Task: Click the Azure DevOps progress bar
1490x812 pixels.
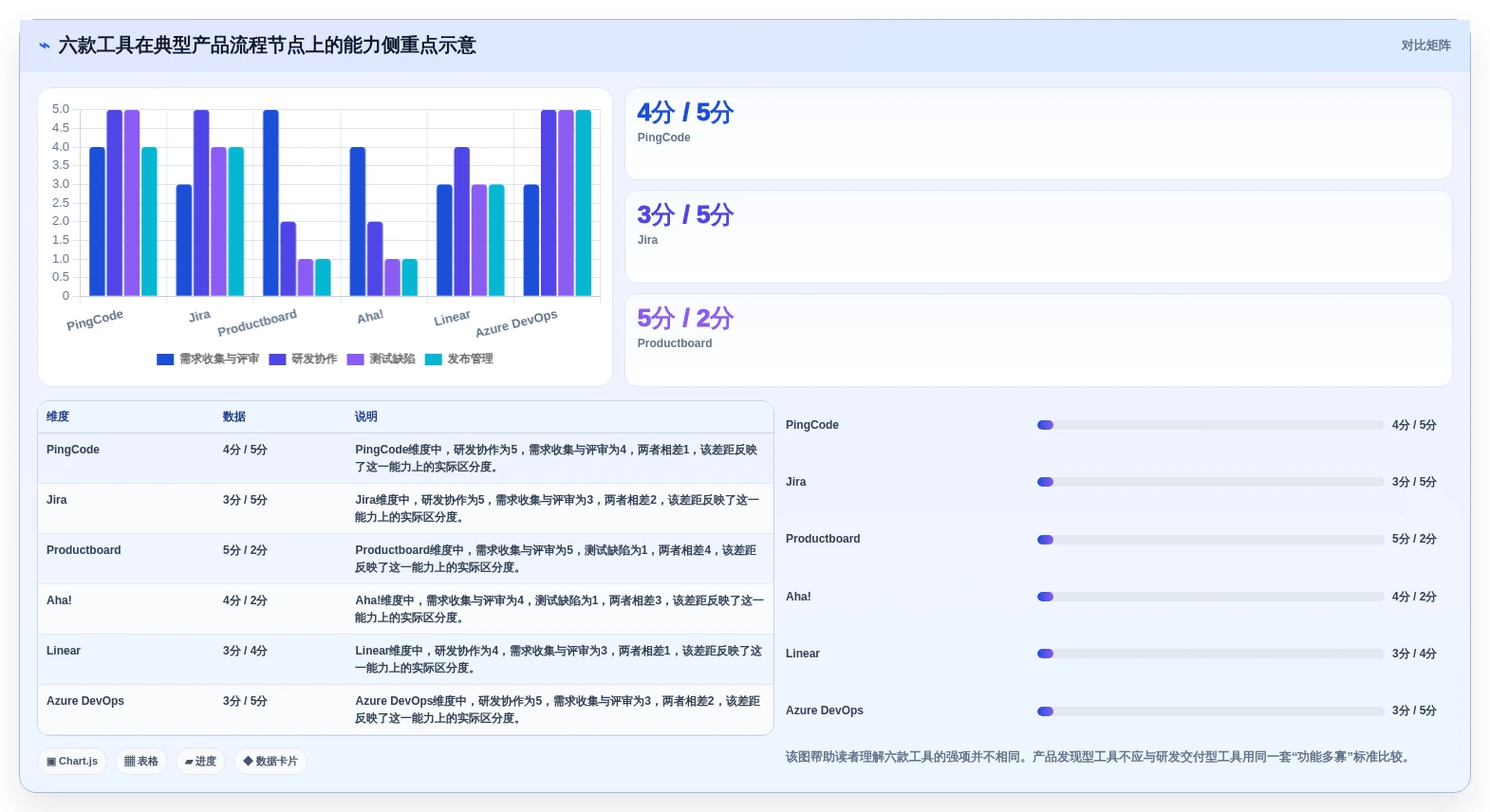Action: [1210, 711]
